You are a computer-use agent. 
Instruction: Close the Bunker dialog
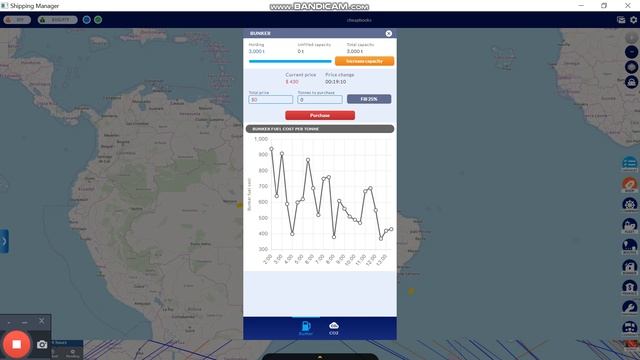pyautogui.click(x=389, y=33)
